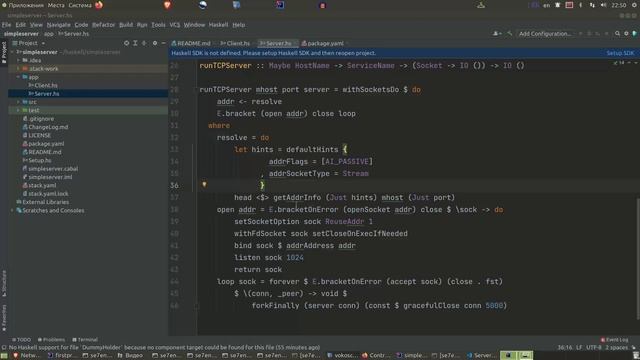Click the editor vertical scrollbar
Viewport: 640px width, 360px height.
click(638, 258)
